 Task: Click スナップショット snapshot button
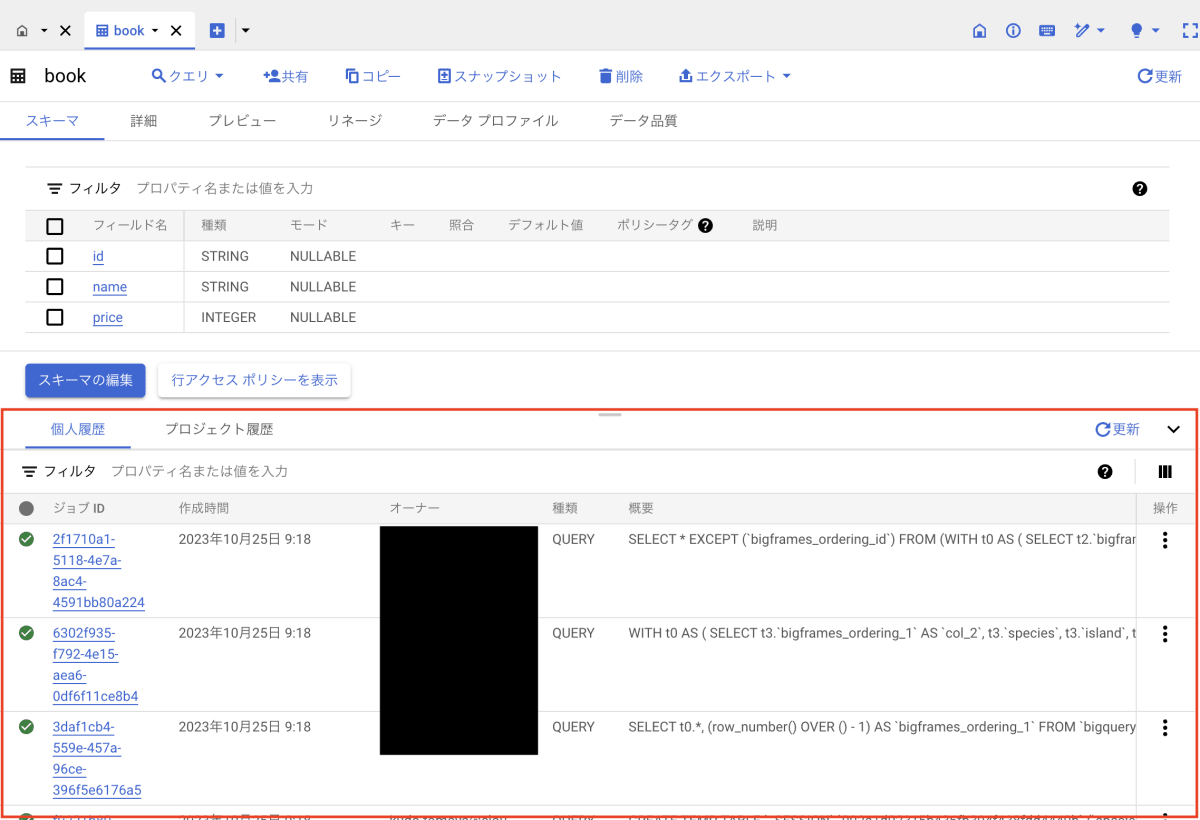(x=500, y=76)
